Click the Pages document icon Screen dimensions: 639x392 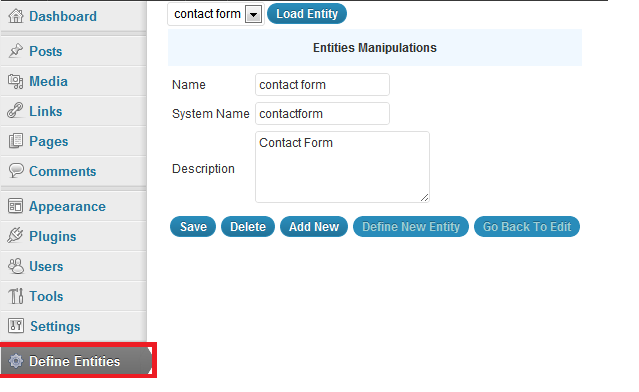[x=16, y=141]
